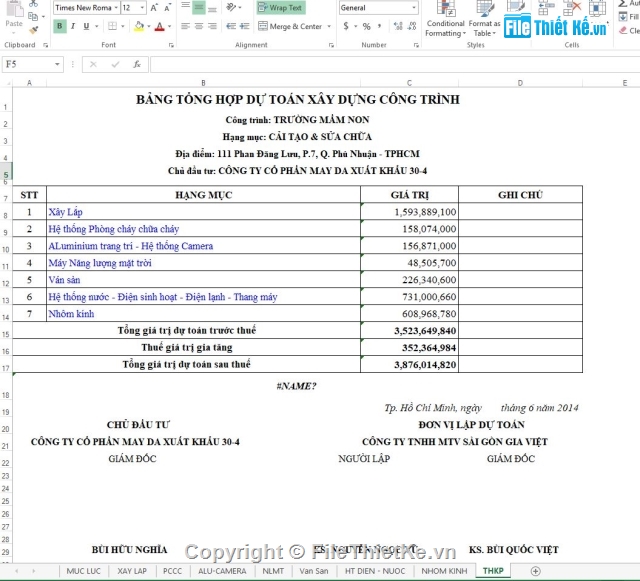Screen dimensions: 640x581
Task: Open Format as Table menu
Action: click(x=484, y=19)
